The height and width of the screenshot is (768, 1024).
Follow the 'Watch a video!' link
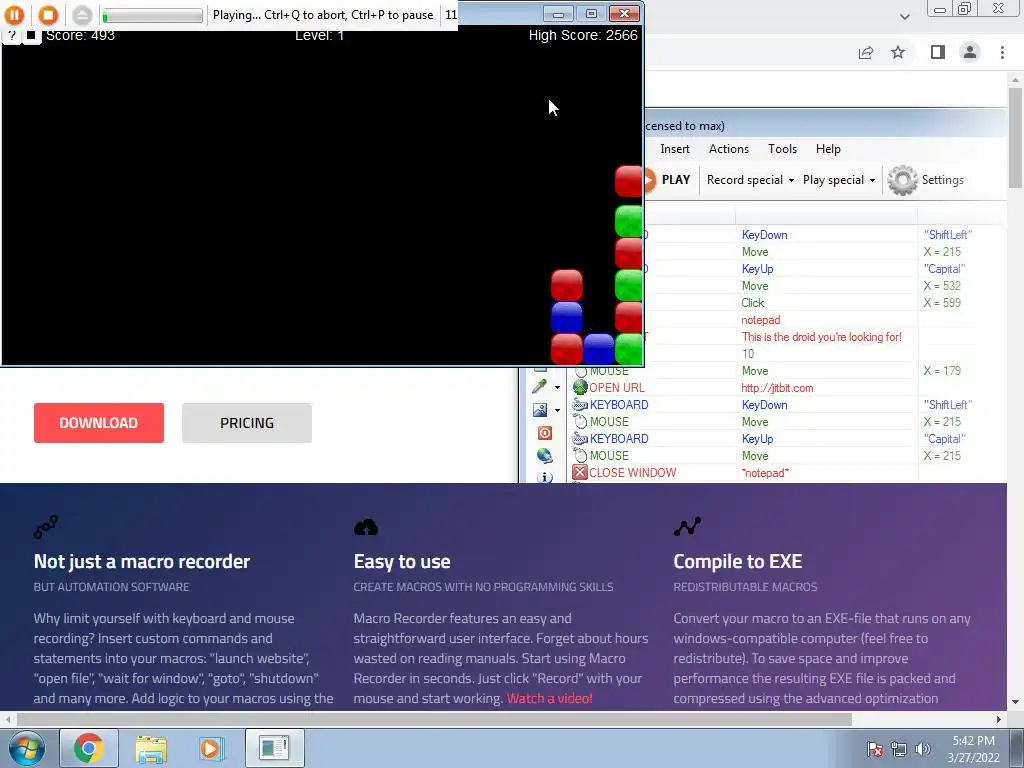pos(549,698)
